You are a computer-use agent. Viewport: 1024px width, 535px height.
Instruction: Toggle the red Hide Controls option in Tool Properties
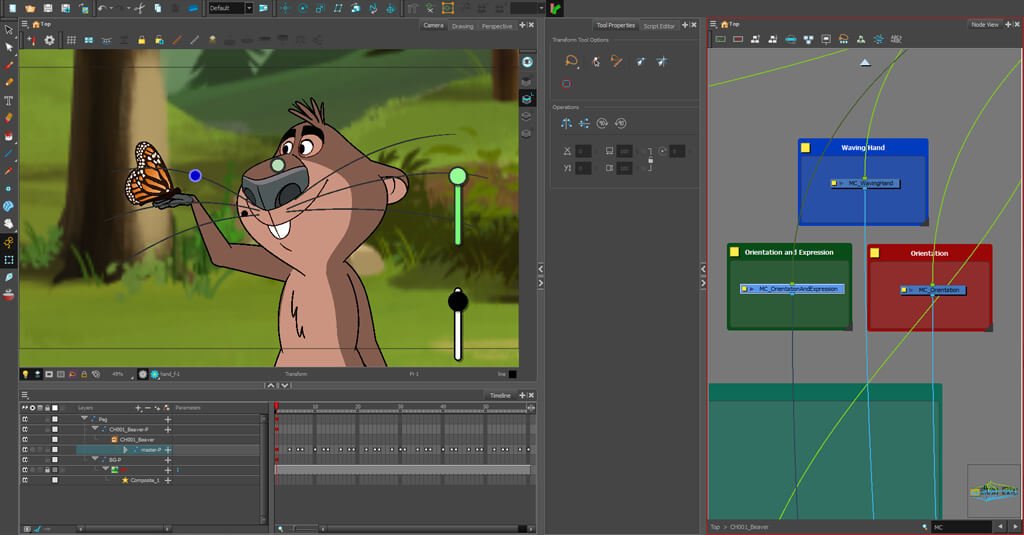(566, 84)
